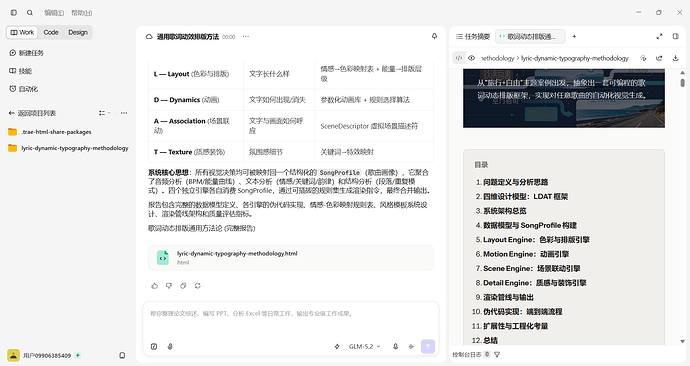Viewport: 690px width, 366px height.
Task: Open contents entry Motion Engine：动画引擎
Action: click(x=526, y=254)
